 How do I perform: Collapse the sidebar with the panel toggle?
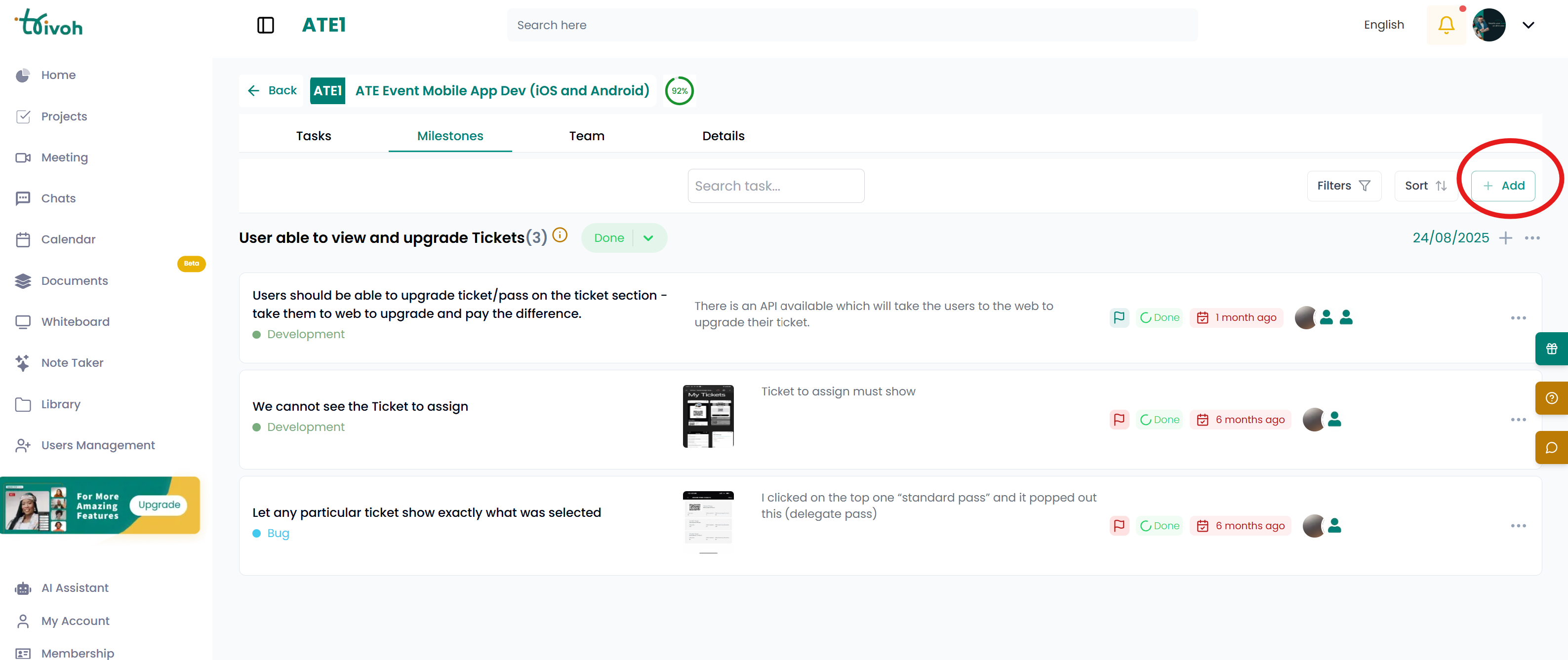tap(265, 25)
